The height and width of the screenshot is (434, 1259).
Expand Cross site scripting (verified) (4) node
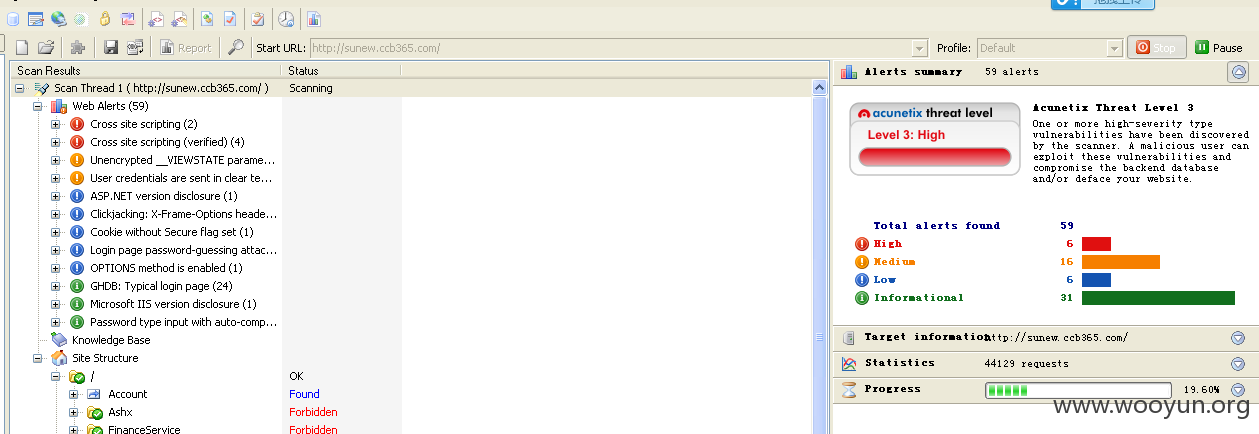point(56,142)
